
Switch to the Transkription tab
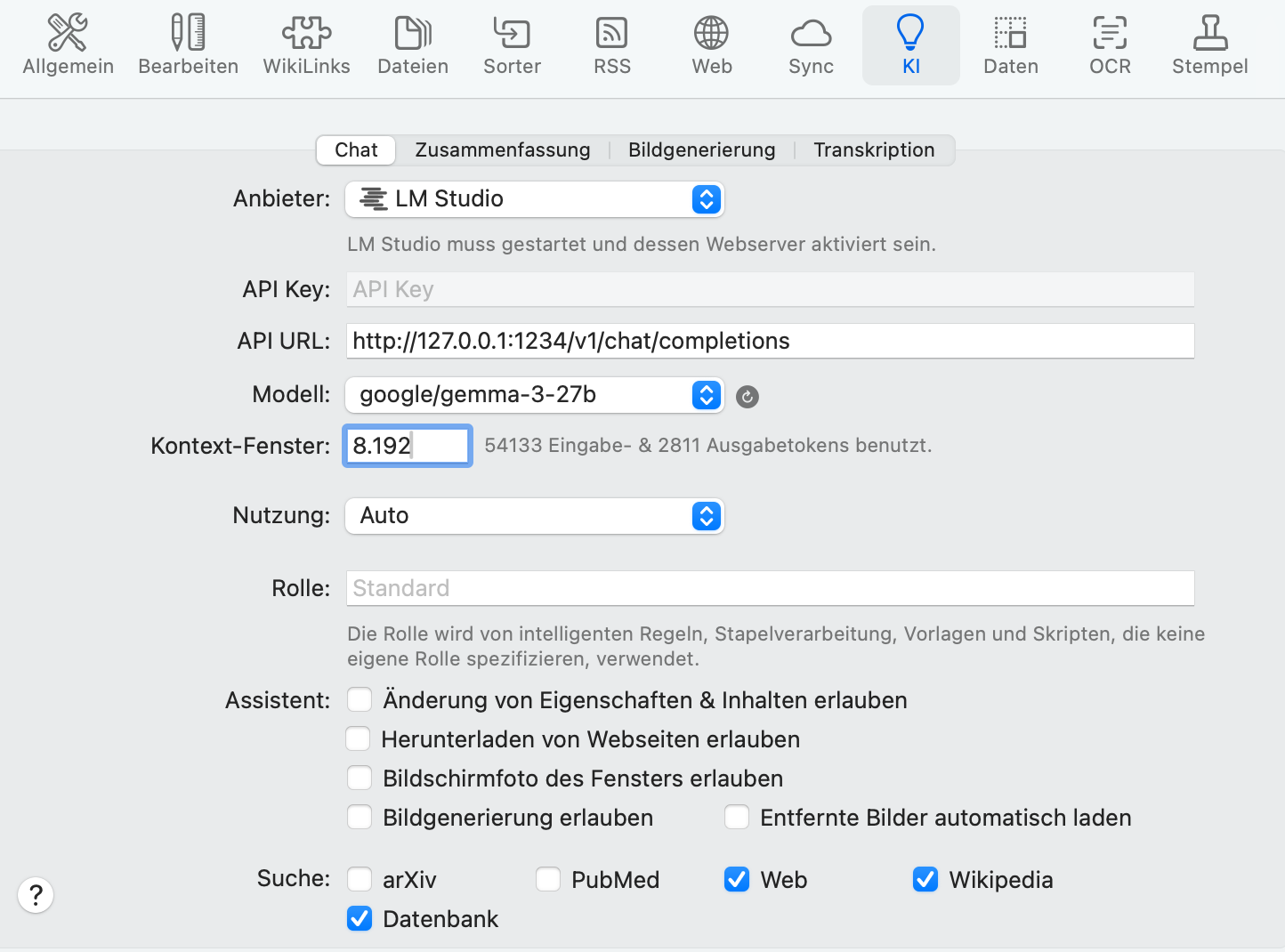(x=873, y=150)
